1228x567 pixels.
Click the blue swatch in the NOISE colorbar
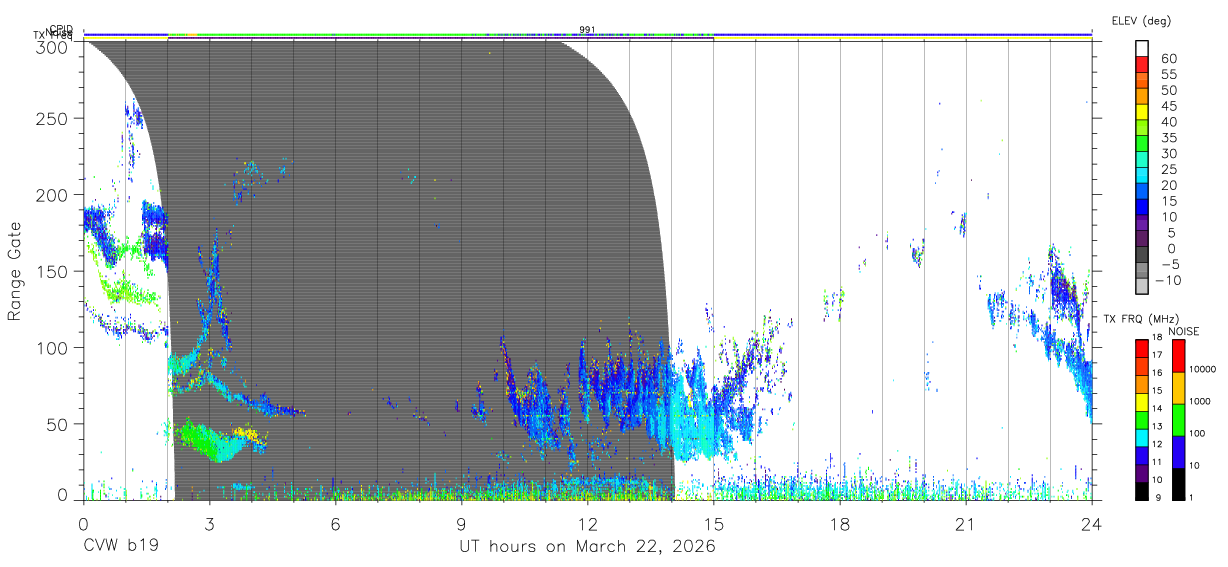click(x=1177, y=452)
